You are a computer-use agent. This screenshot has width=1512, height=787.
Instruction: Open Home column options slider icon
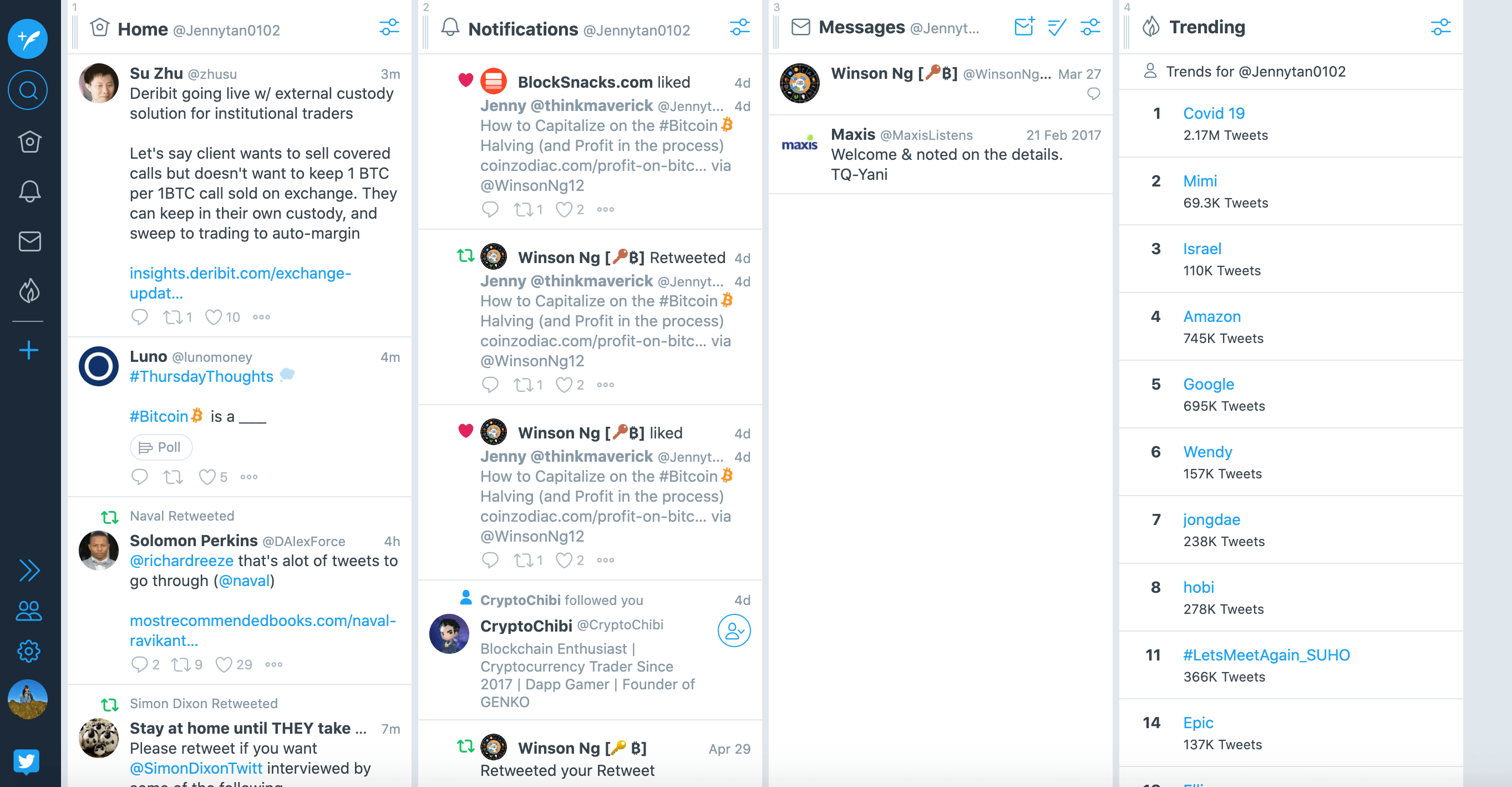[389, 27]
